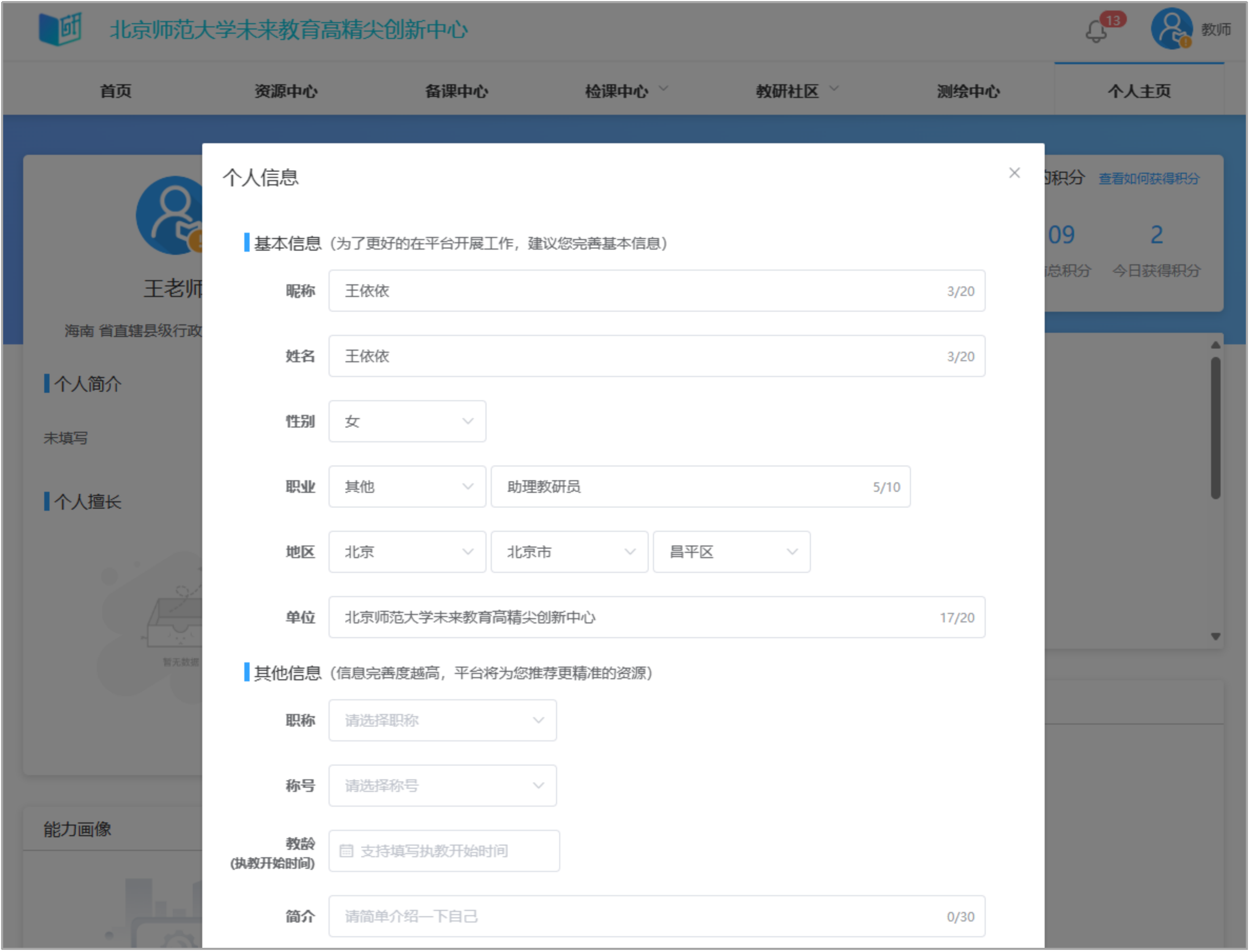The height and width of the screenshot is (952, 1249).
Task: Click the site logo icon
Action: pyautogui.click(x=60, y=29)
